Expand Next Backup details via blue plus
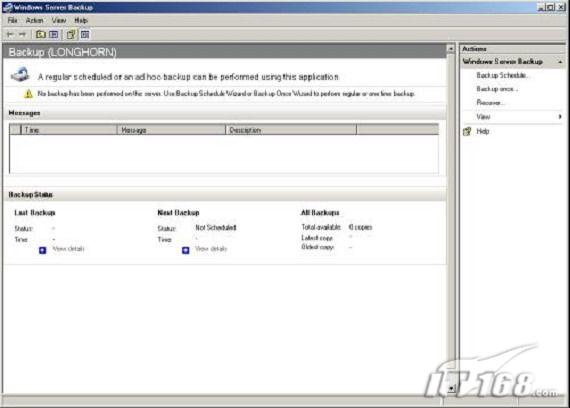The width and height of the screenshot is (570, 408). tap(186, 250)
